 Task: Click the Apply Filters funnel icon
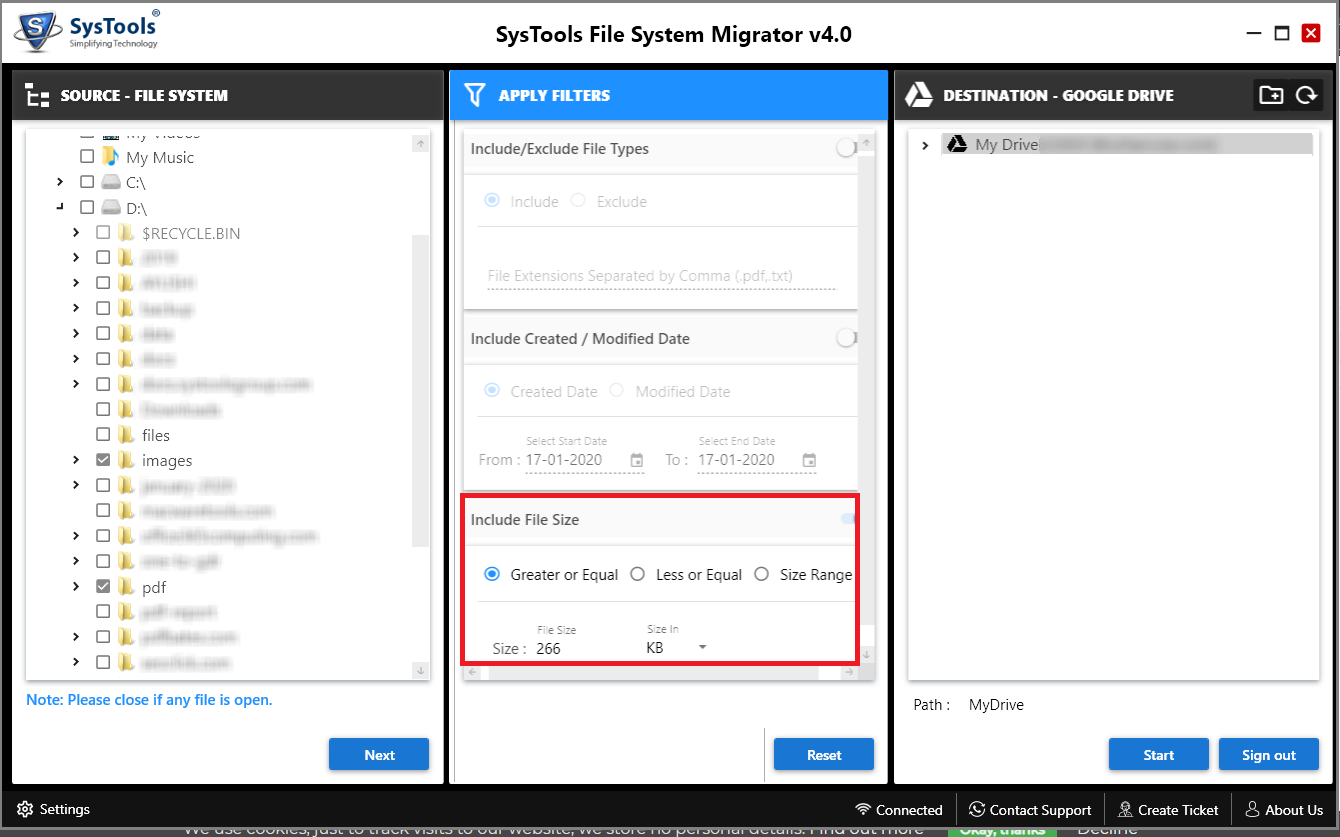click(x=476, y=96)
